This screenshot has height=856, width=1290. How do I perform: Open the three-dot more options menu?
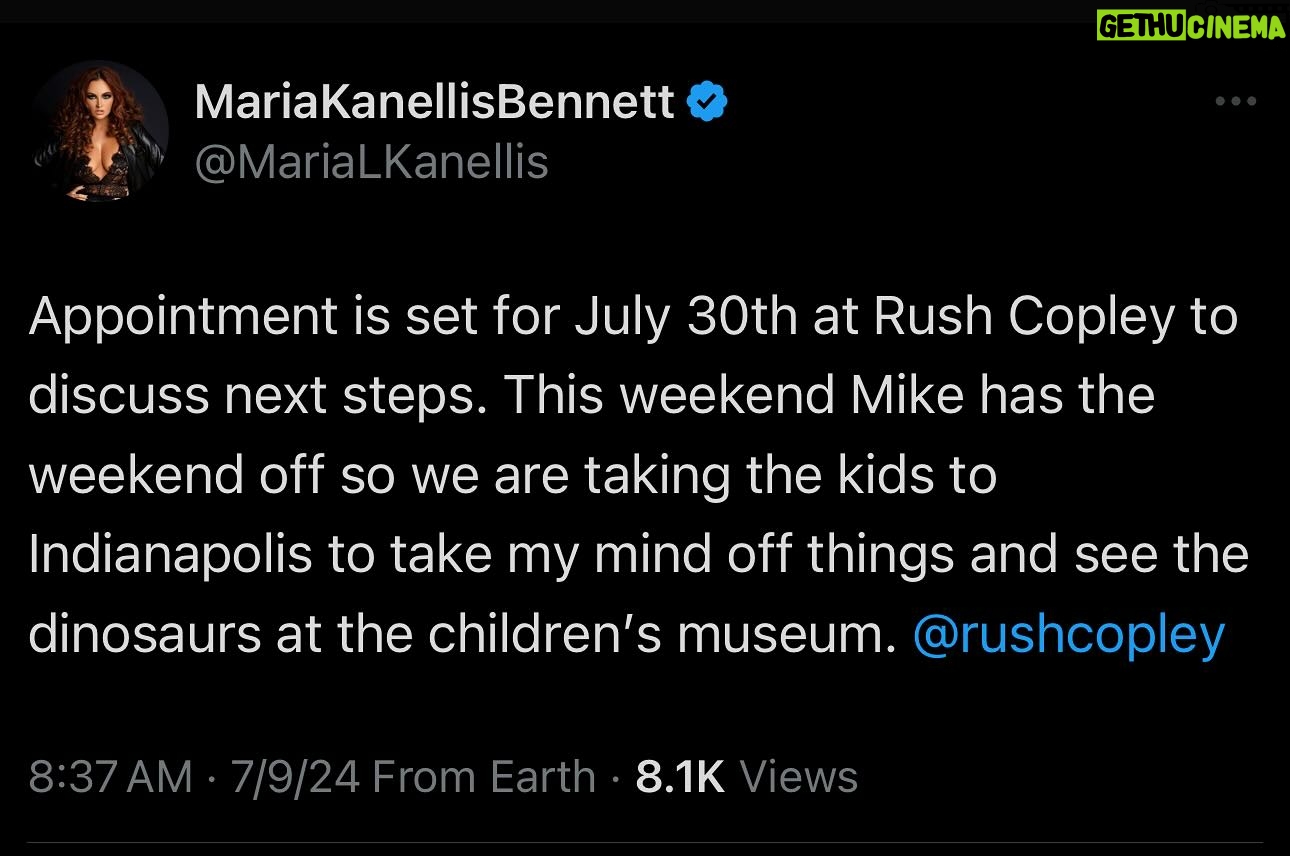(1234, 102)
